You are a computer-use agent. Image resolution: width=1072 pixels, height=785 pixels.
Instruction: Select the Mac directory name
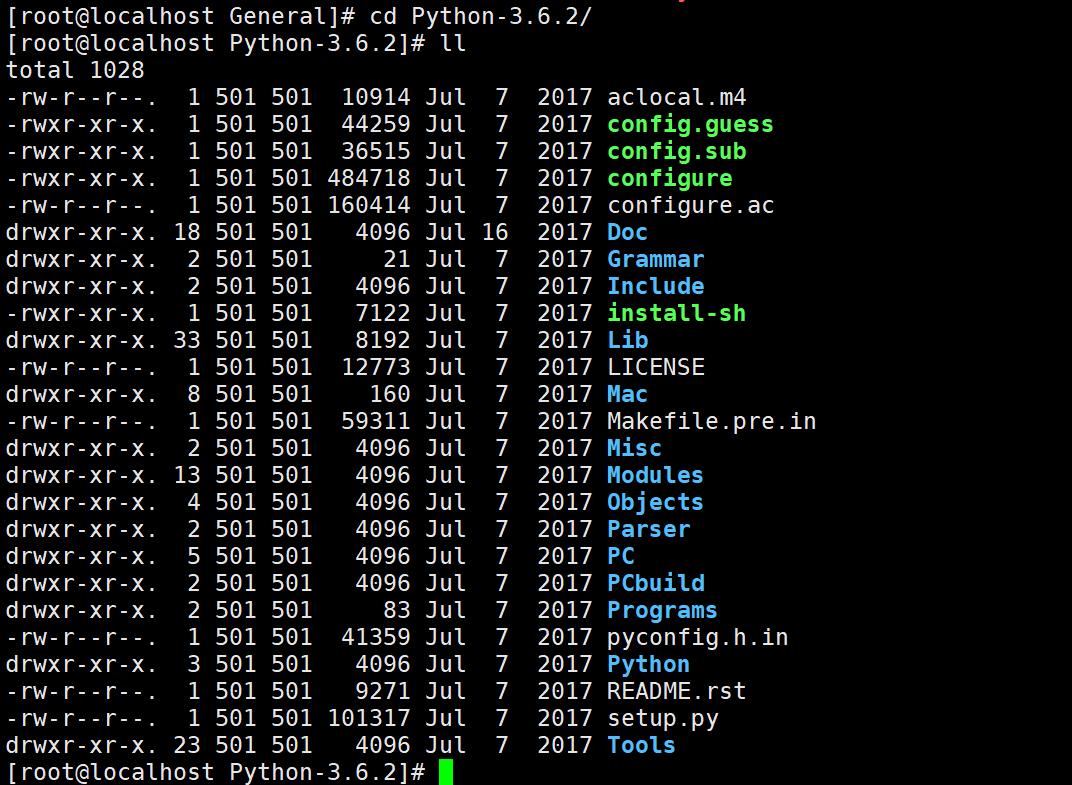tap(628, 395)
